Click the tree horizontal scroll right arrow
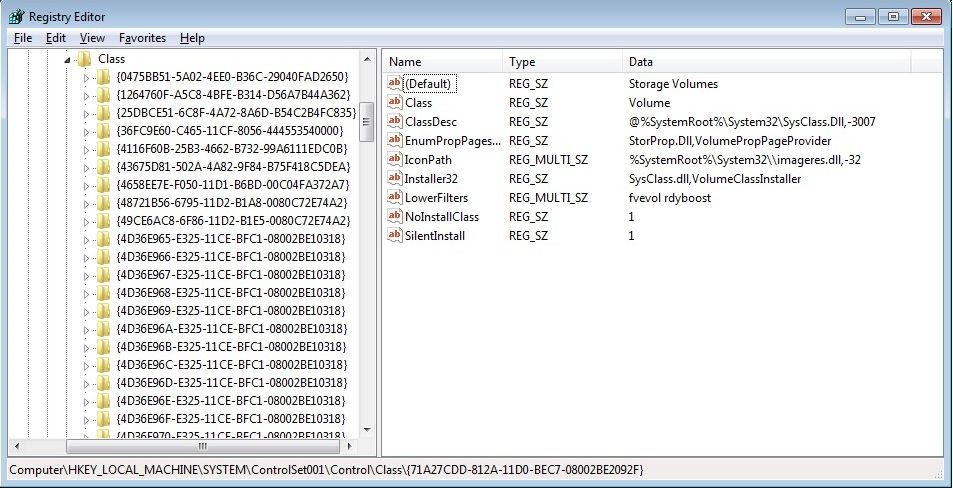Viewport: 953px width, 488px height. 349,446
